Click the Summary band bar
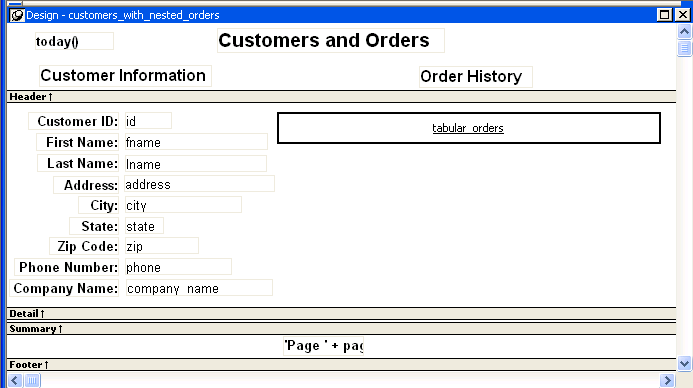The height and width of the screenshot is (388, 693). [x=341, y=329]
